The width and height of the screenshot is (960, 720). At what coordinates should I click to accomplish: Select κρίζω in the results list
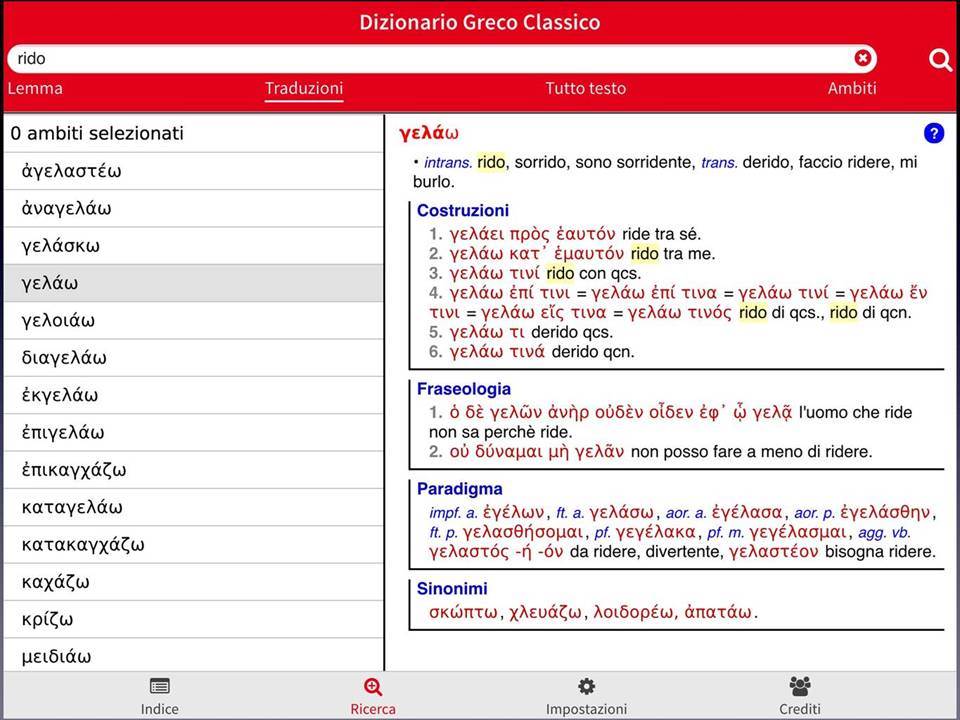tap(193, 619)
